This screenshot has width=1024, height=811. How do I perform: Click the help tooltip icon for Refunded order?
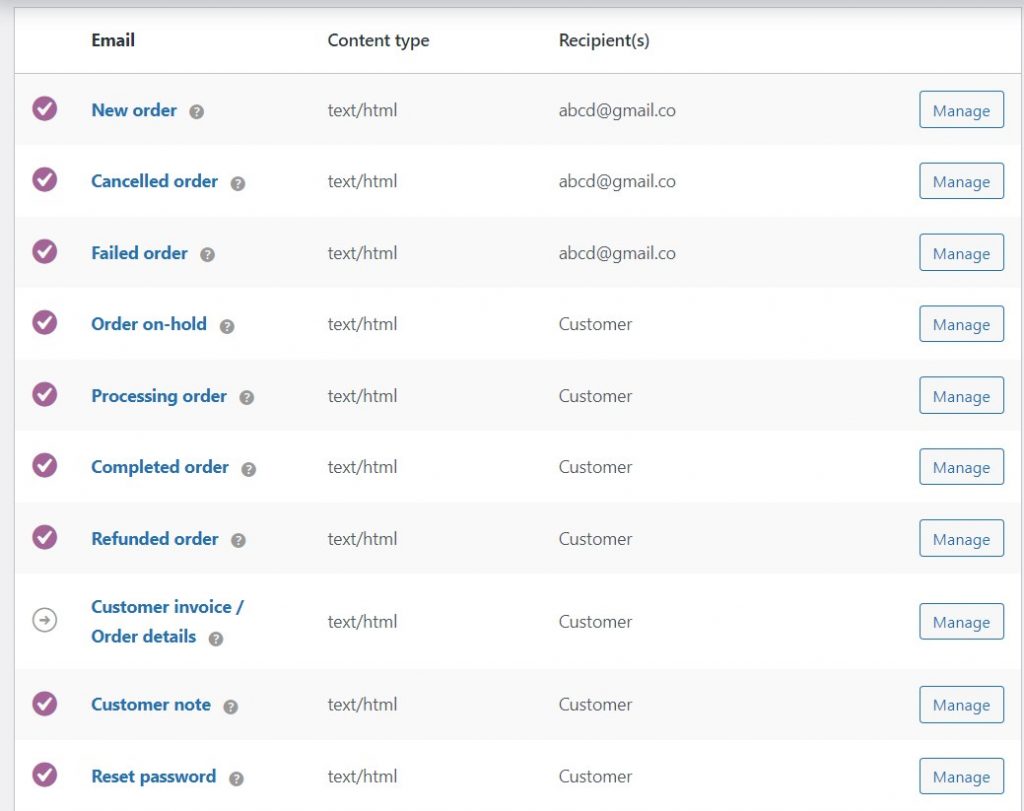(238, 541)
